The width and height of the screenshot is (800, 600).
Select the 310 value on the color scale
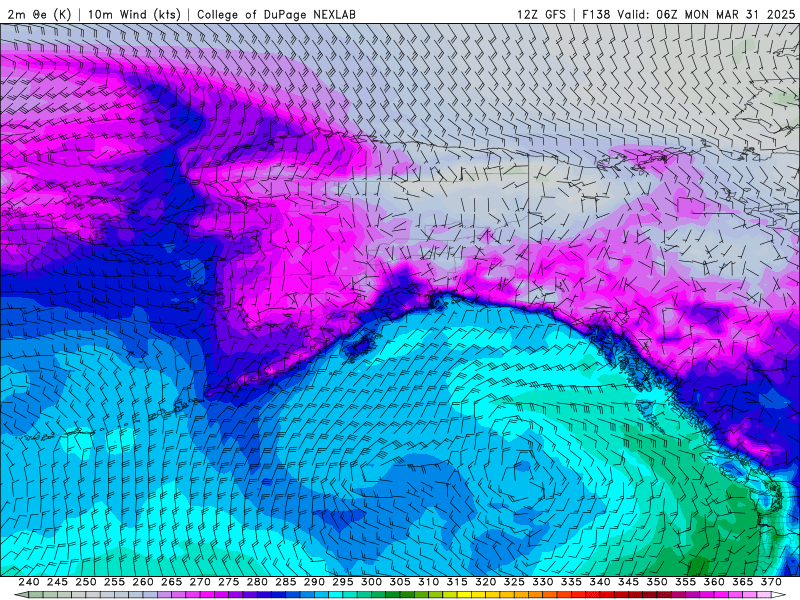tap(429, 582)
